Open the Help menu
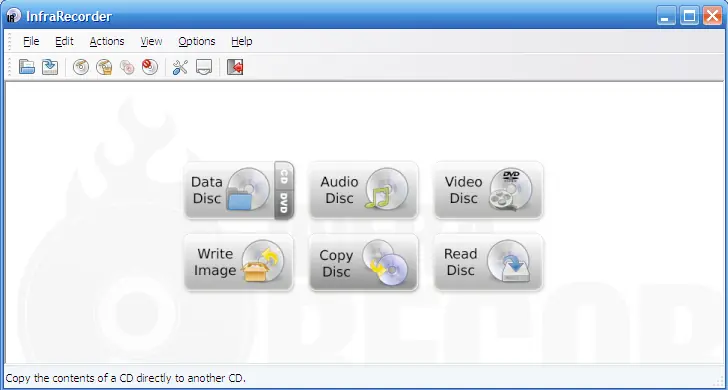 pos(241,41)
